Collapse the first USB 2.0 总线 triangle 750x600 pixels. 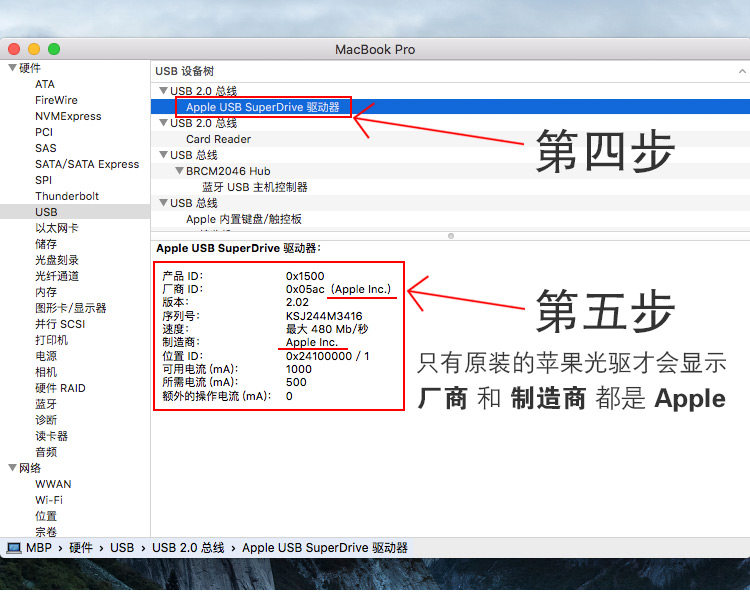[163, 90]
